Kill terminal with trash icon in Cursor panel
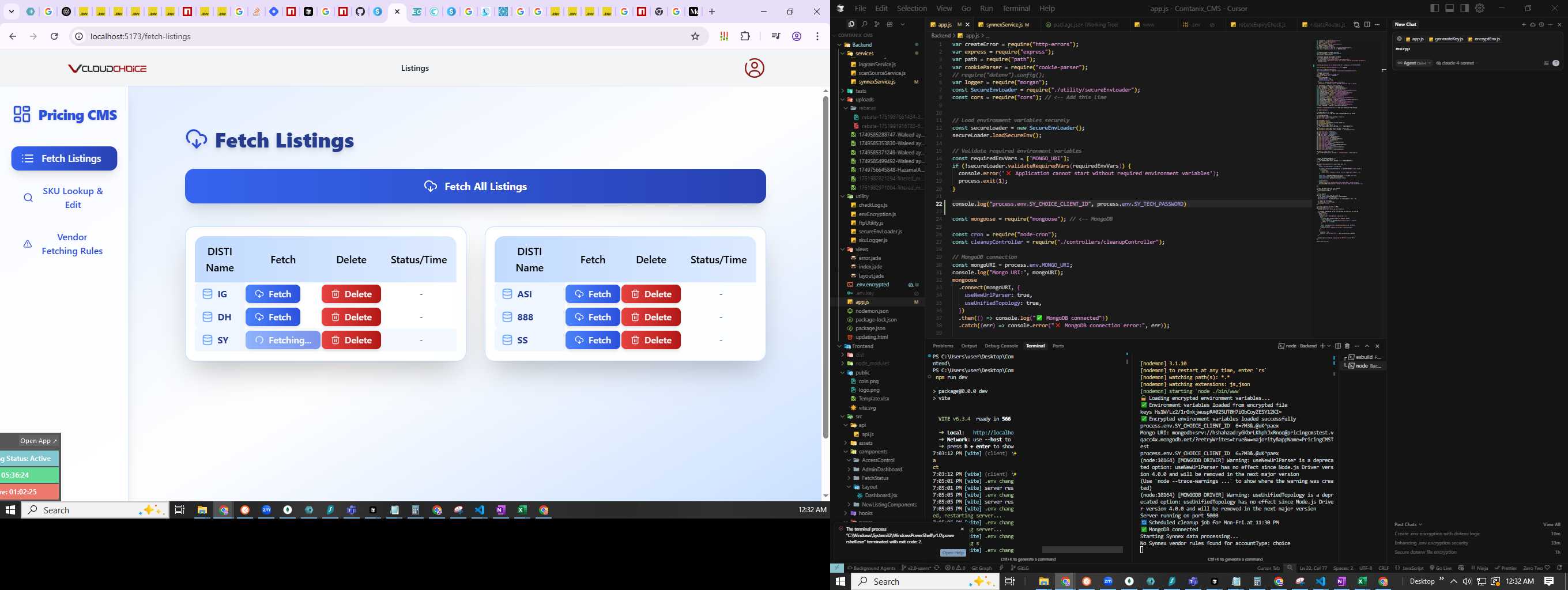Viewport: 1568px width, 590px height. [x=1347, y=346]
